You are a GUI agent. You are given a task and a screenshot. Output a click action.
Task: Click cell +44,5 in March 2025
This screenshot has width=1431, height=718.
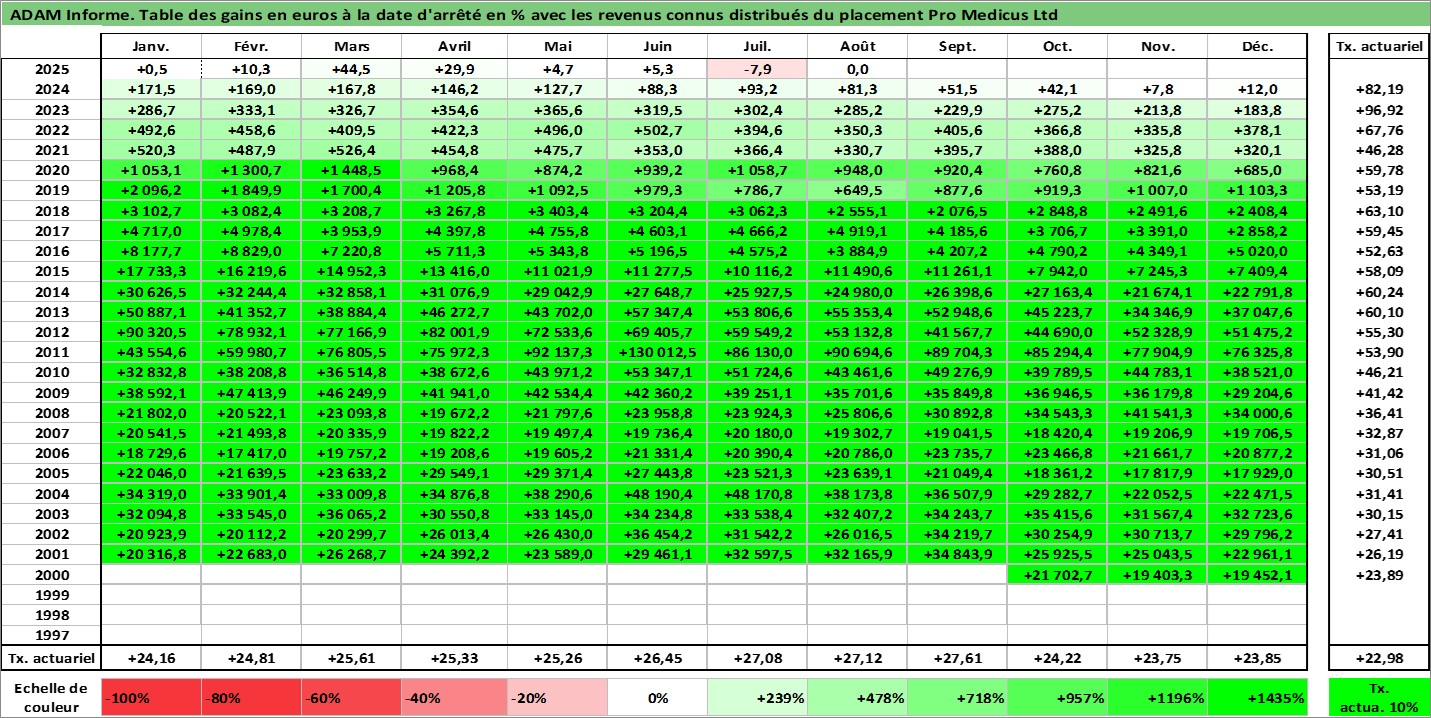pyautogui.click(x=351, y=69)
